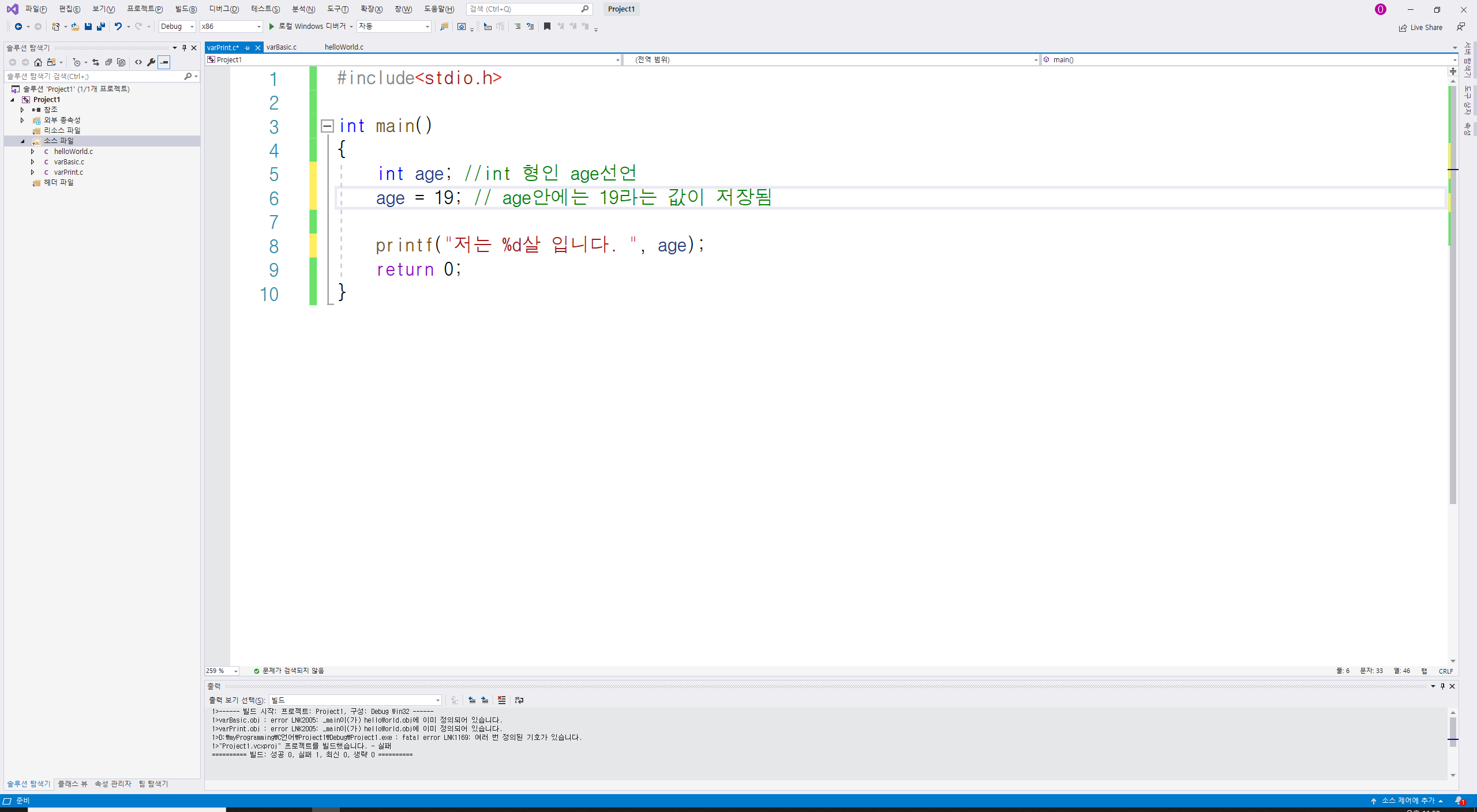Toggle Preview Selected Items in Solution Explorer
Viewport: 1477px width, 812px height.
pyautogui.click(x=164, y=62)
